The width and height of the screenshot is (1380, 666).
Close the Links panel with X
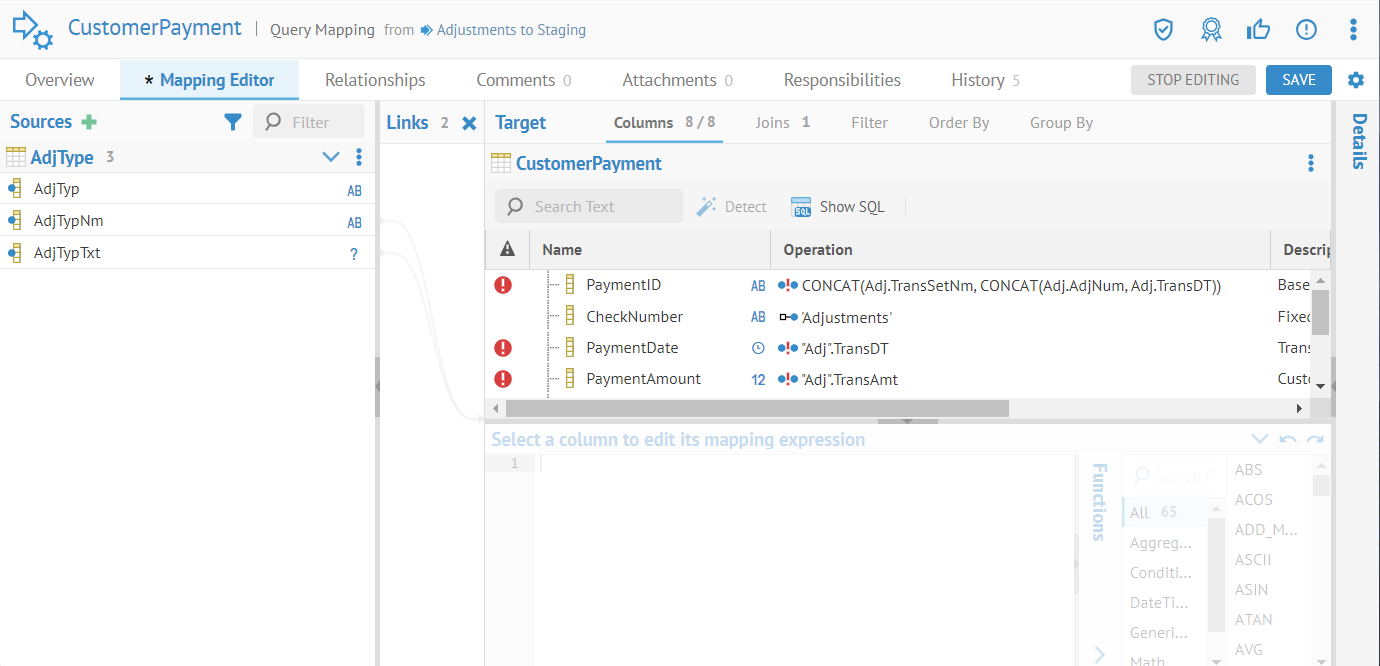point(469,123)
